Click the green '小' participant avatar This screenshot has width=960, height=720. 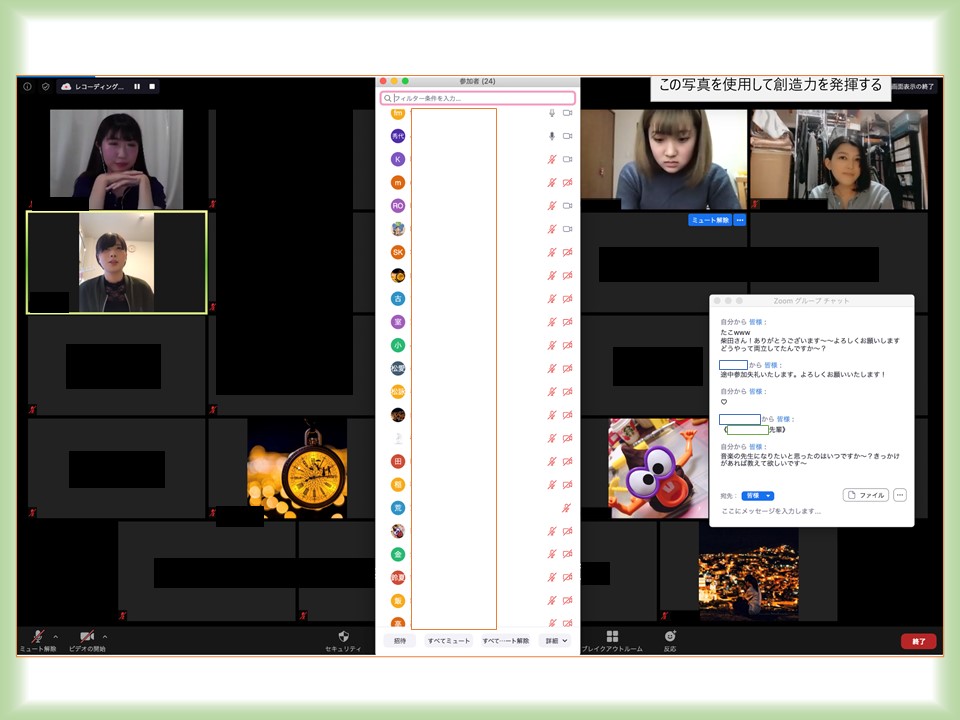pyautogui.click(x=398, y=345)
